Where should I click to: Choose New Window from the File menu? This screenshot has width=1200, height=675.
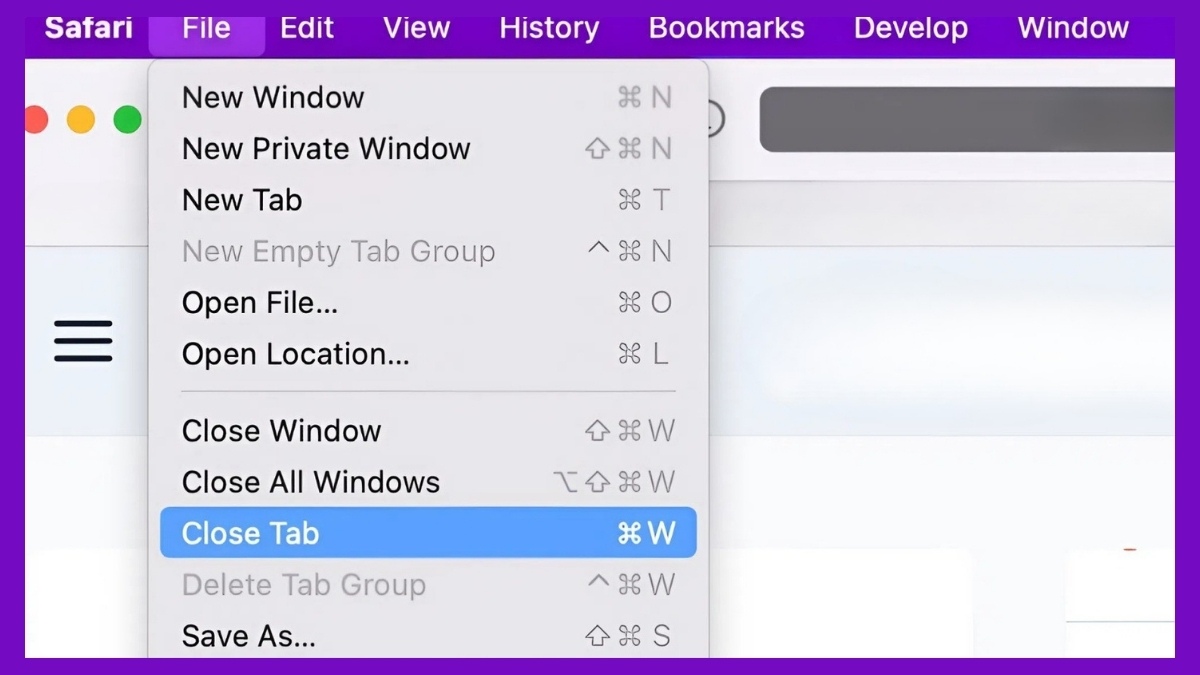tap(428, 97)
